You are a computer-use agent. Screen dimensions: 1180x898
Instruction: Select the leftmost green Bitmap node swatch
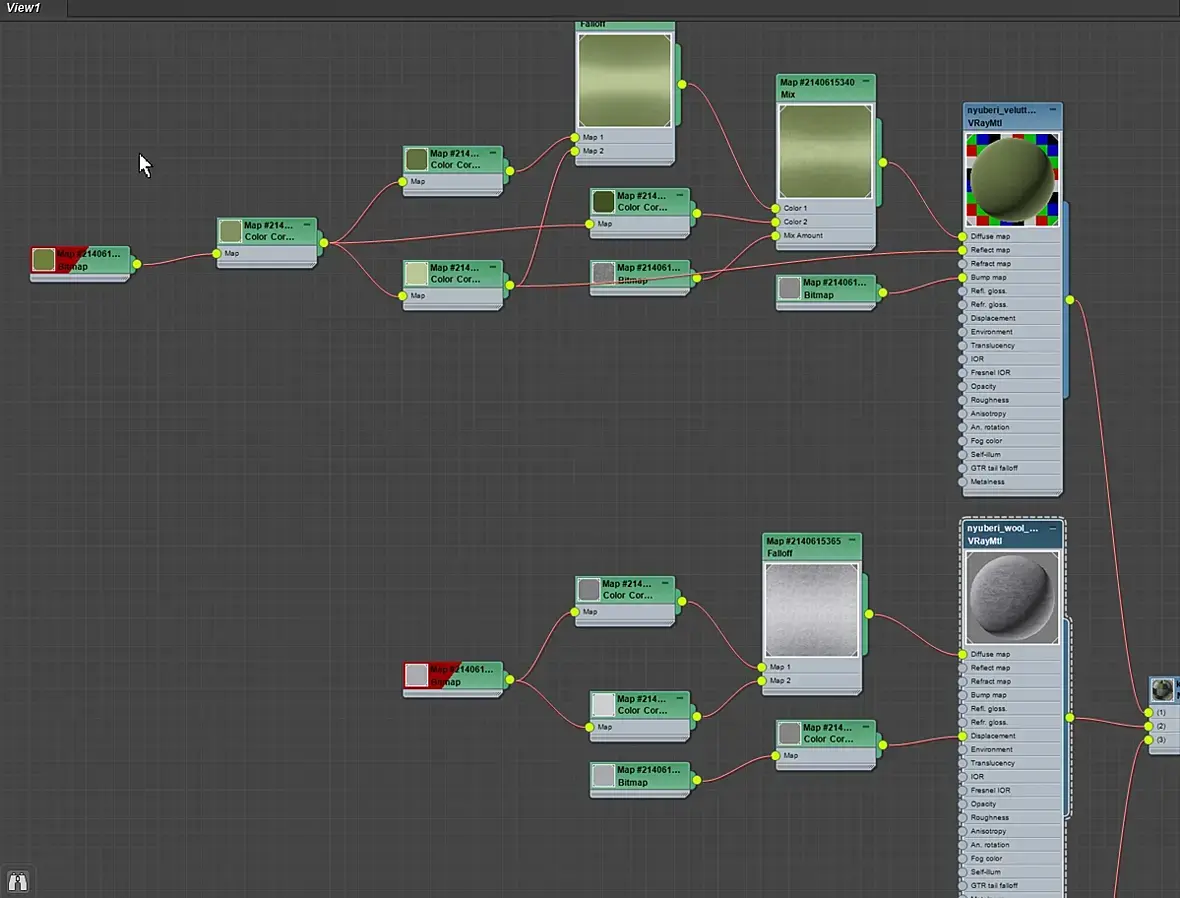coord(44,260)
